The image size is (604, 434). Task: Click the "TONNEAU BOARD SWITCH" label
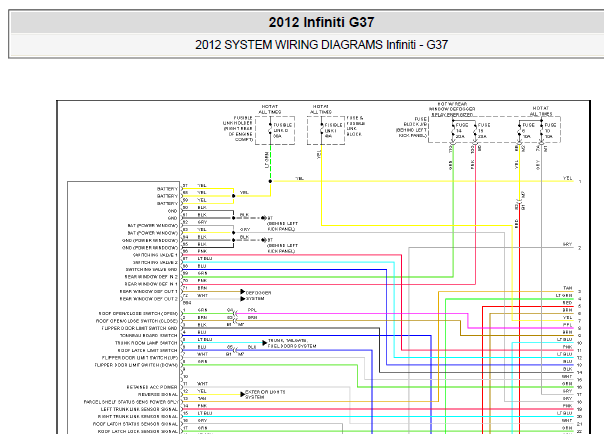coord(149,335)
